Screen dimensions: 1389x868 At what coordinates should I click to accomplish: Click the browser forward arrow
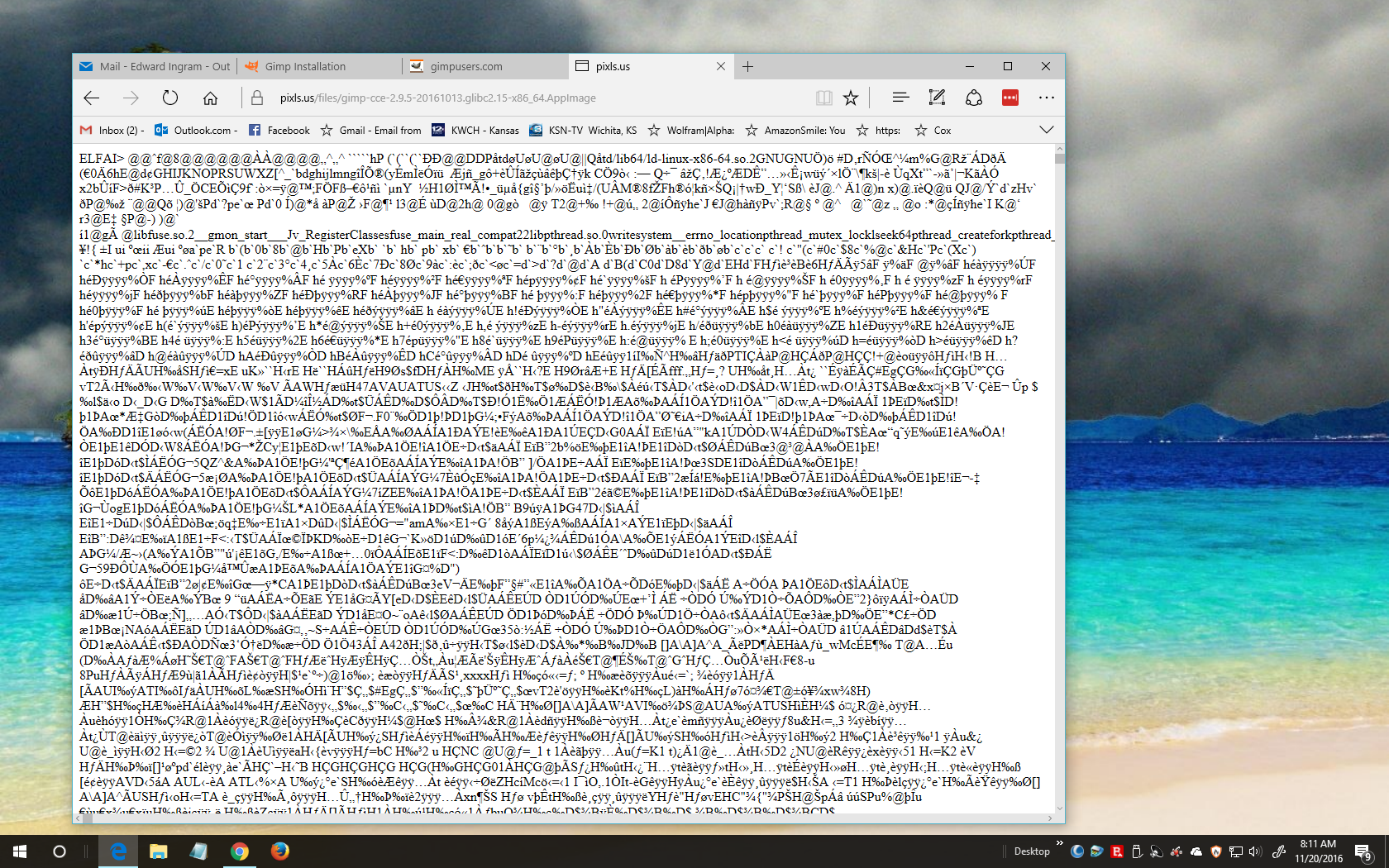131,98
